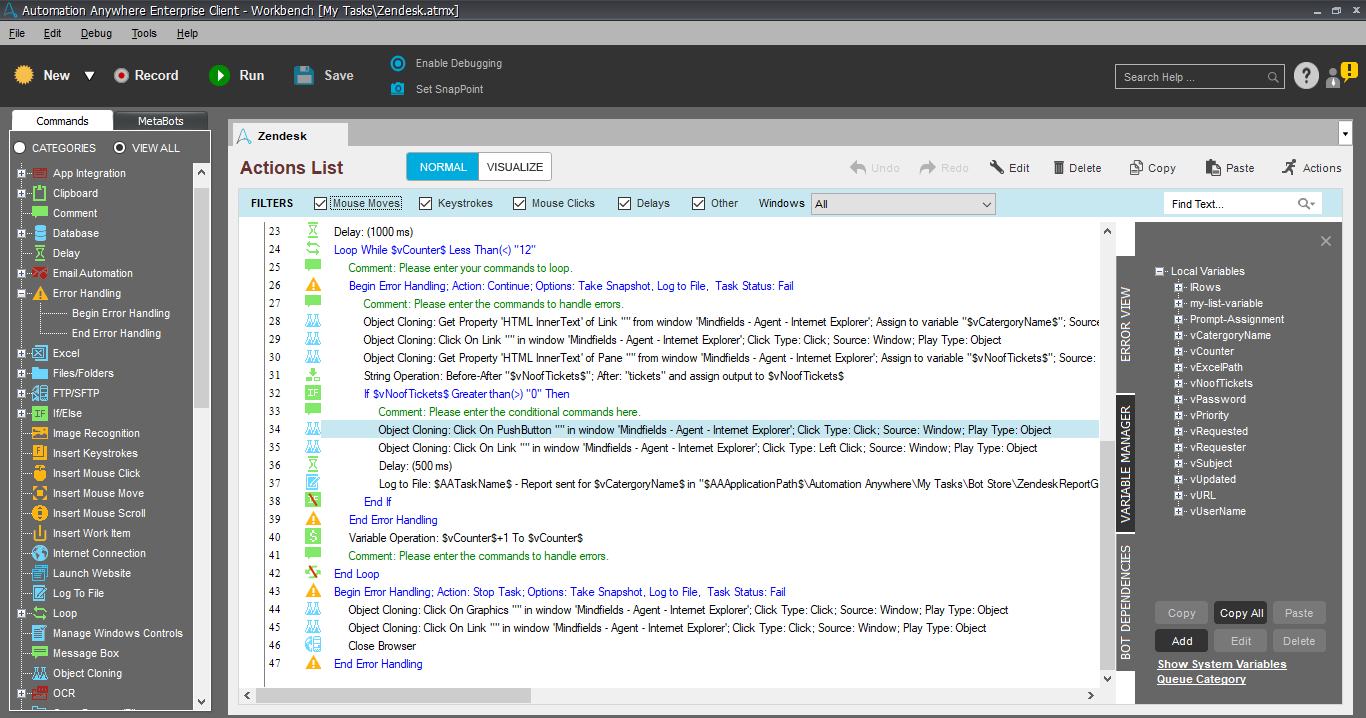Viewport: 1366px width, 718px height.
Task: Click the Set SnapPoint camera icon
Action: pos(398,89)
